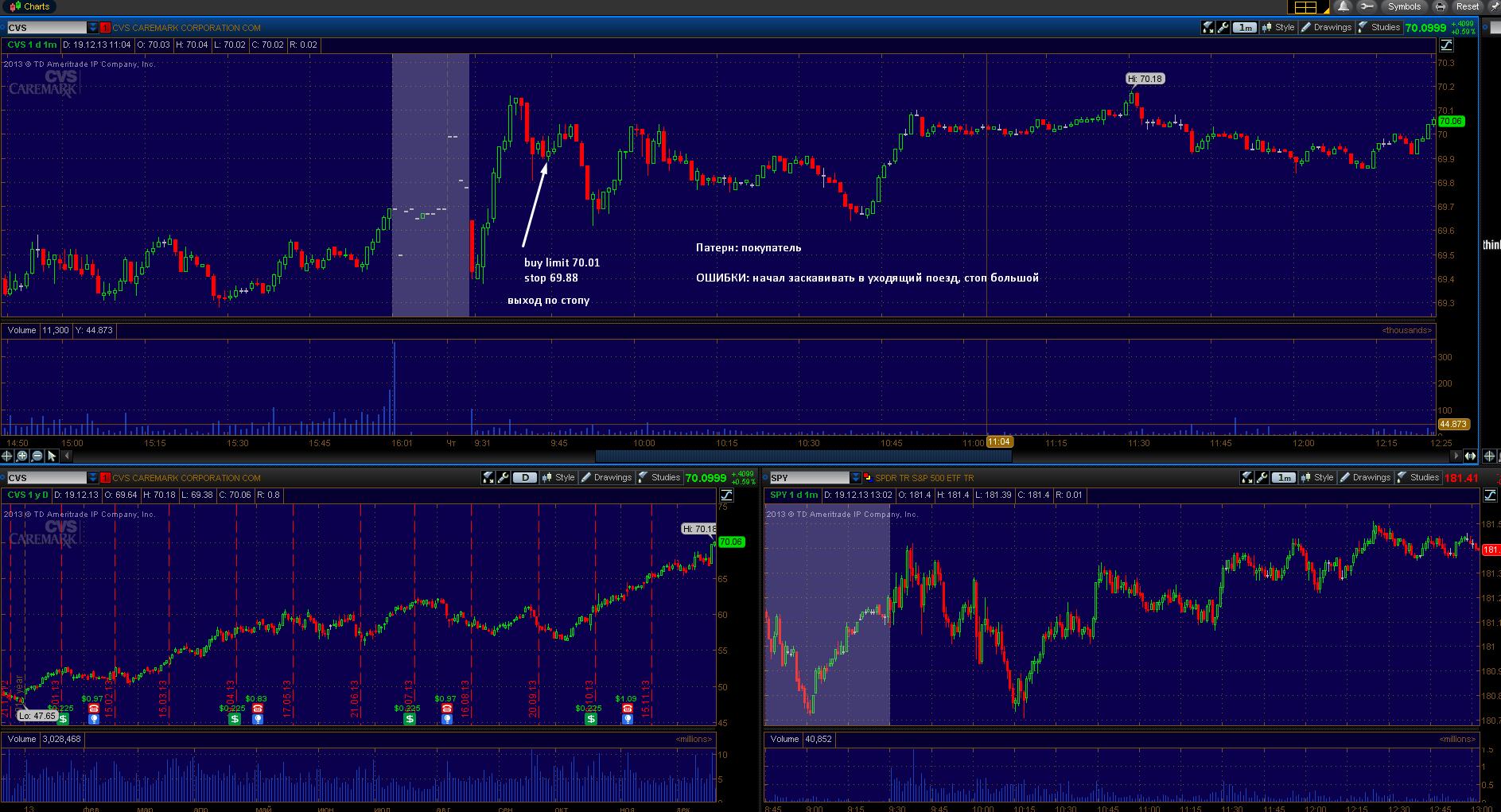The width and height of the screenshot is (1501, 812).
Task: Open wrench settings in top CVS chart toolbar
Action: (x=1223, y=28)
